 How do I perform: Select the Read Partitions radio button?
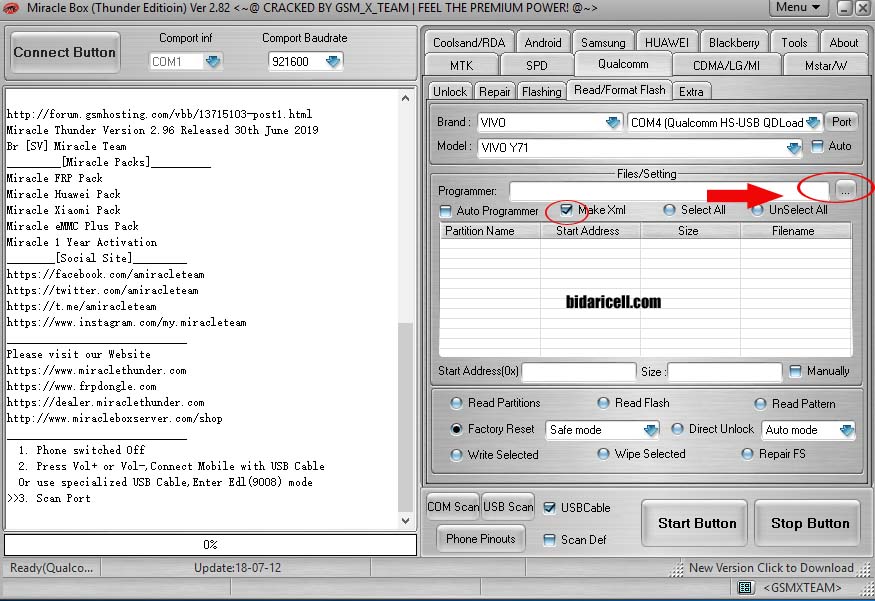point(456,403)
